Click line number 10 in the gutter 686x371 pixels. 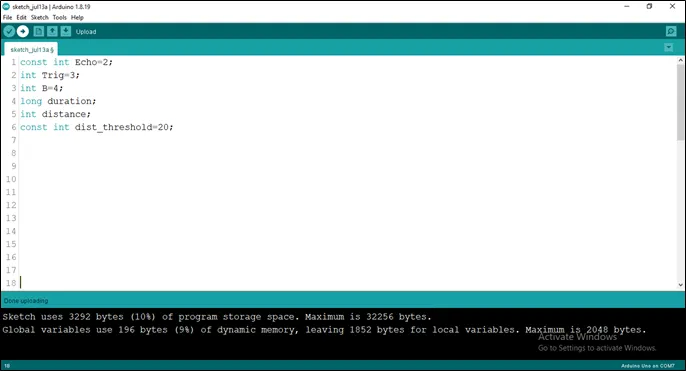[11, 179]
